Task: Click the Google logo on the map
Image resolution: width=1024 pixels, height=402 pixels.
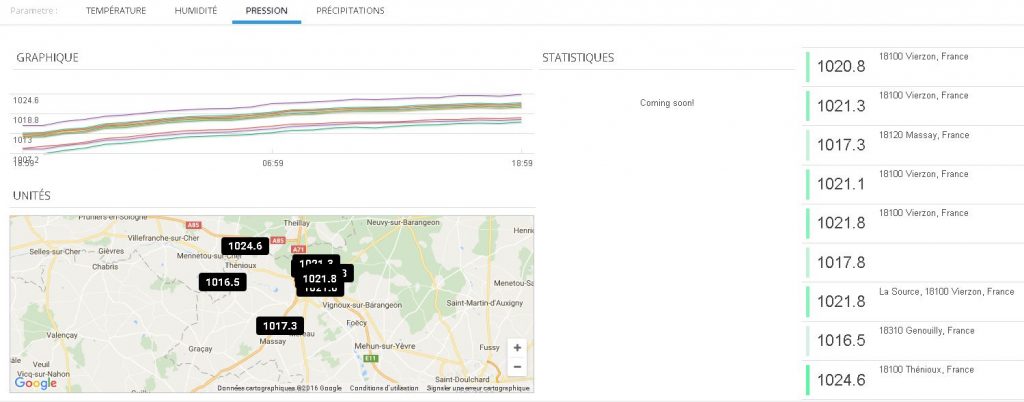Action: click(x=35, y=382)
